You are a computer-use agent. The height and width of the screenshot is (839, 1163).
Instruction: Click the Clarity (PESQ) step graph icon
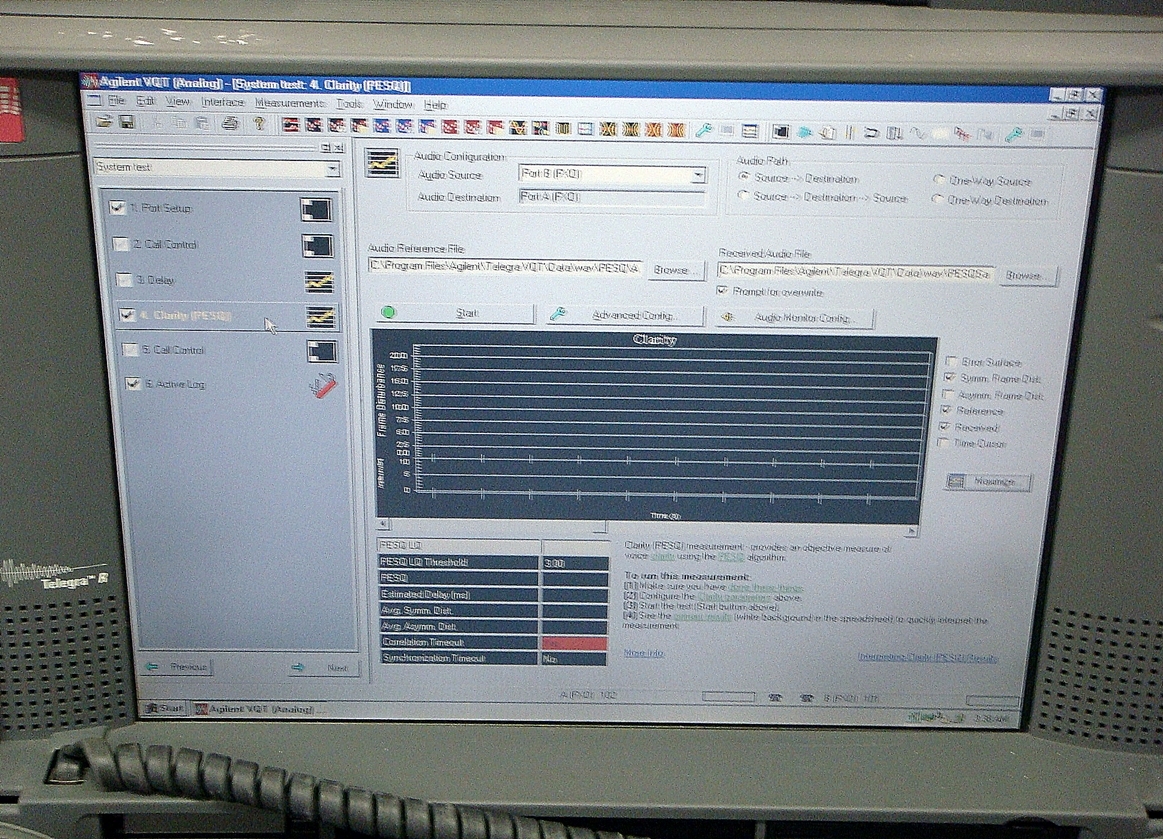pyautogui.click(x=321, y=317)
